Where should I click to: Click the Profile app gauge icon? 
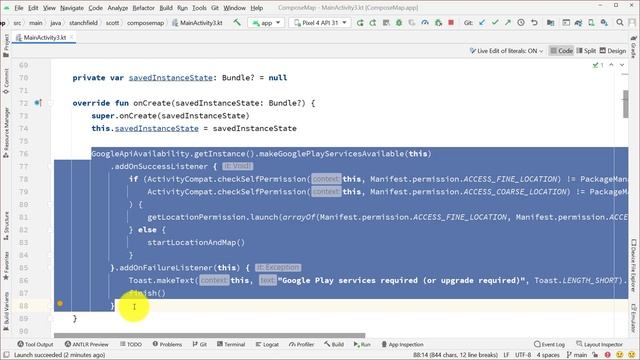point(425,23)
